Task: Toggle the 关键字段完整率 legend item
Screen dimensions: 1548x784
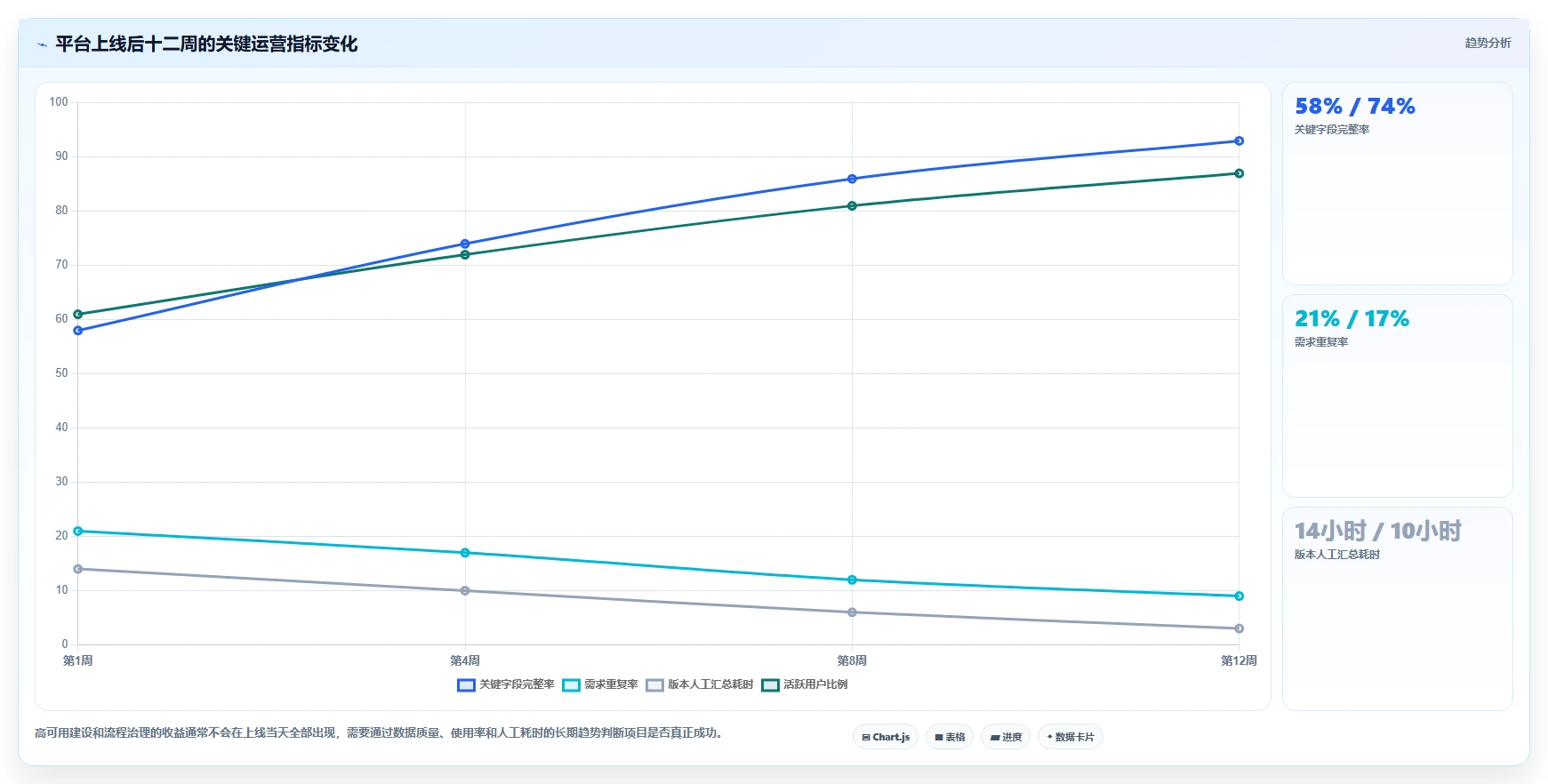Action: [505, 684]
